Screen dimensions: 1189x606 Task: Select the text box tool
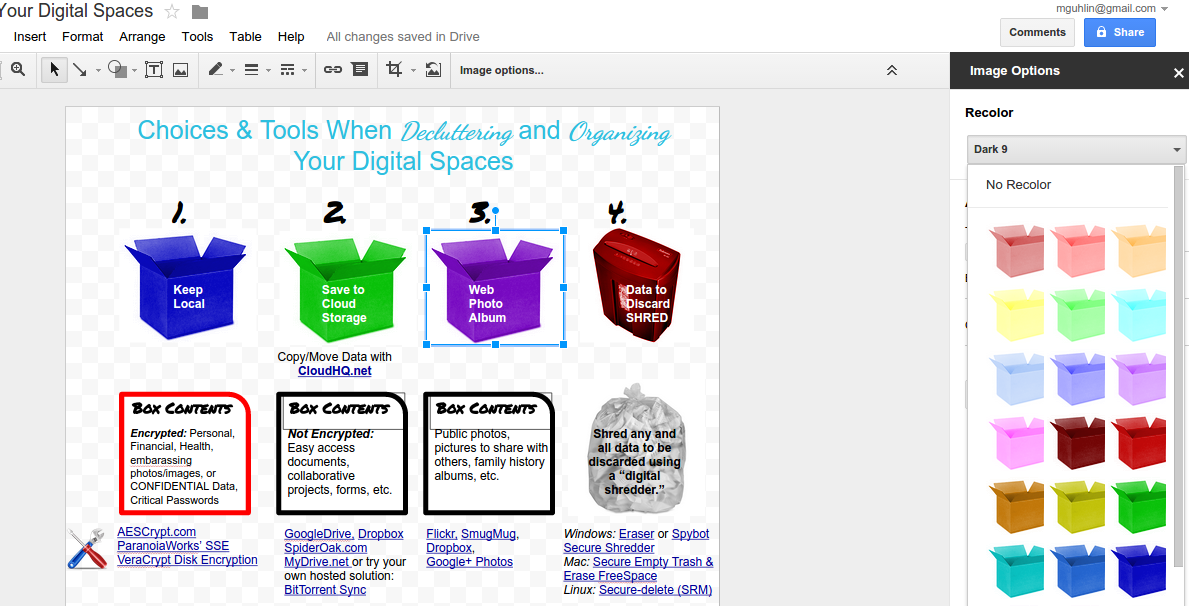[154, 70]
